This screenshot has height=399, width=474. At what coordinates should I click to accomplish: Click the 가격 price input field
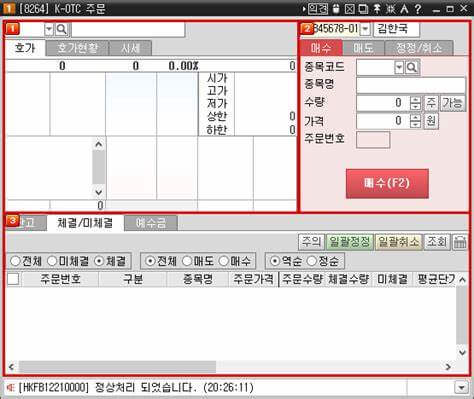tap(383, 121)
